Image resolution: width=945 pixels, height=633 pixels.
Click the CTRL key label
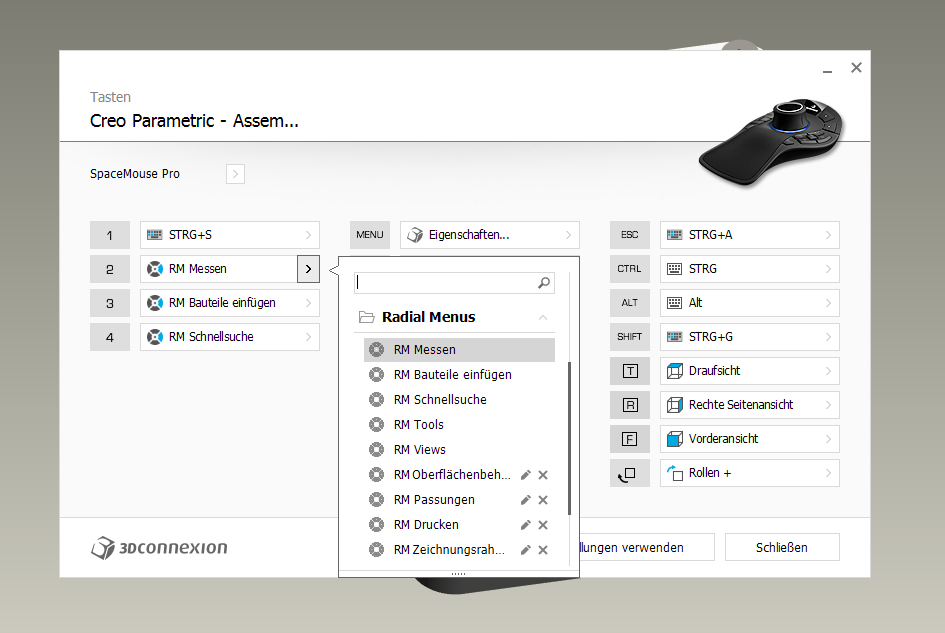pos(630,269)
